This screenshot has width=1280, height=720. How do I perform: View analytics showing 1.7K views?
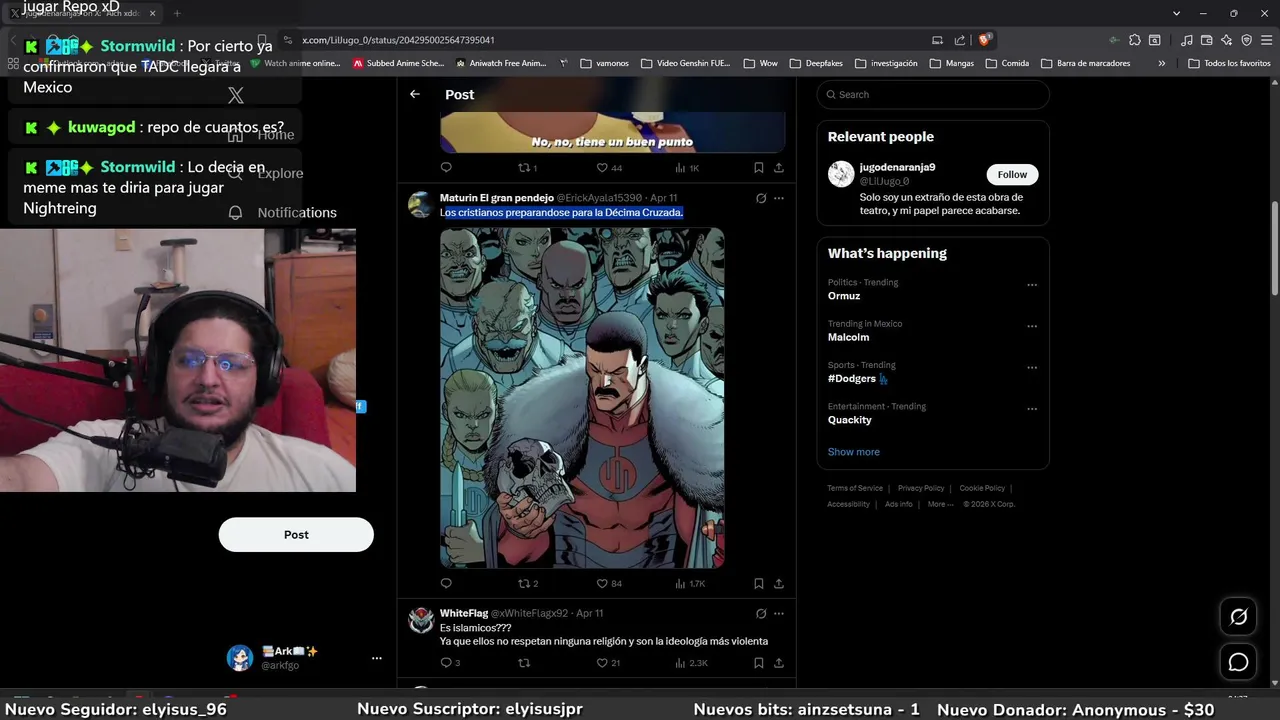(690, 583)
